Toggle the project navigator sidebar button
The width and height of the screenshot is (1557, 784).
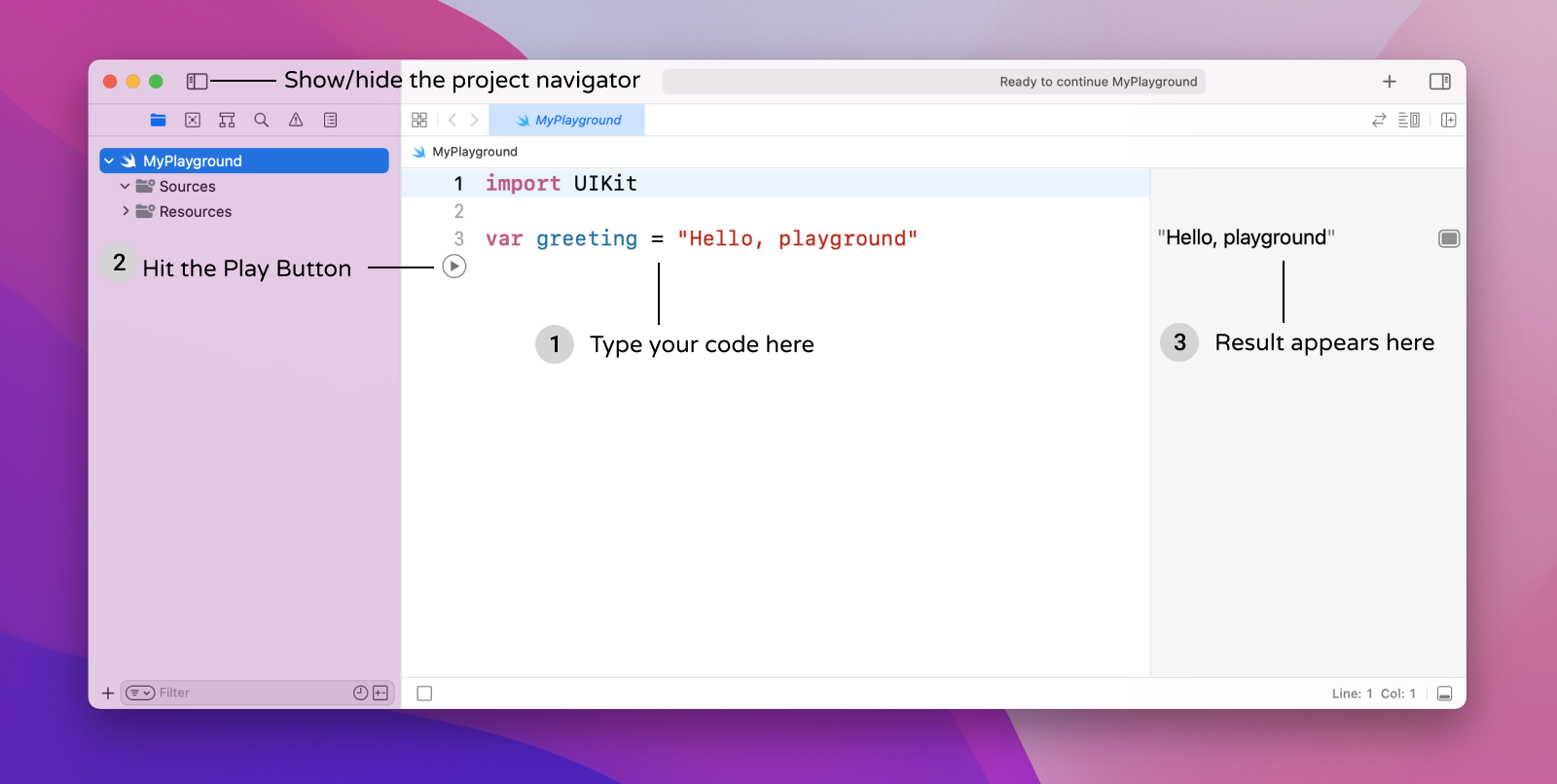(197, 82)
